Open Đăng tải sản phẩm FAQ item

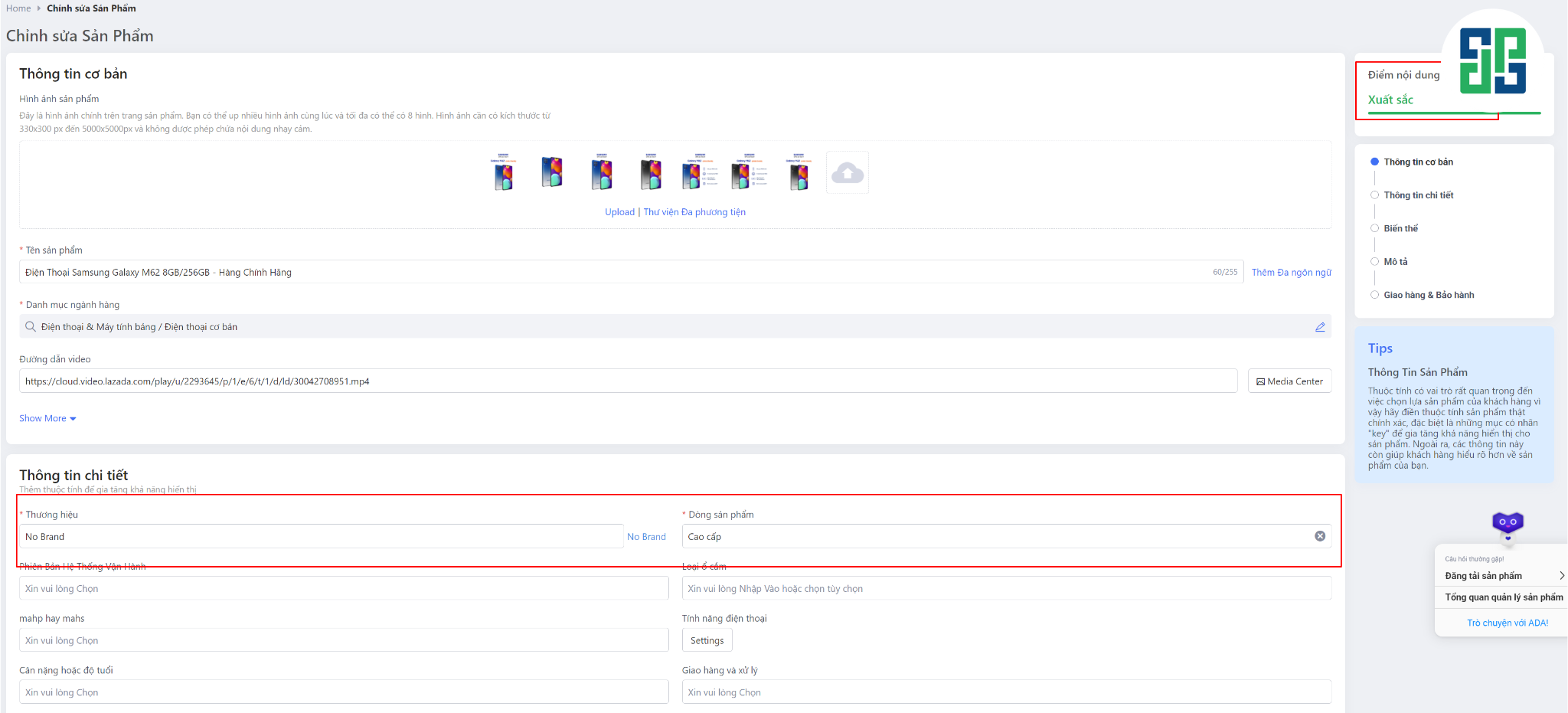1483,576
